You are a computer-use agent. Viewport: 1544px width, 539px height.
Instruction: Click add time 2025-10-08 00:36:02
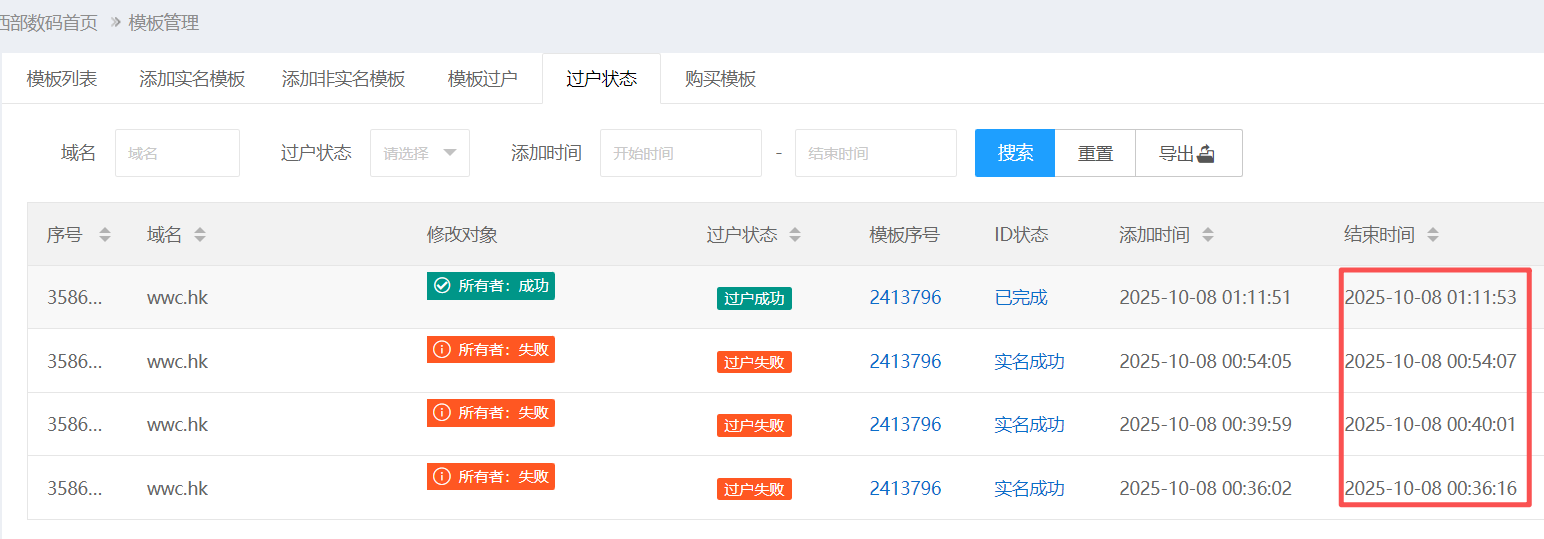1205,488
